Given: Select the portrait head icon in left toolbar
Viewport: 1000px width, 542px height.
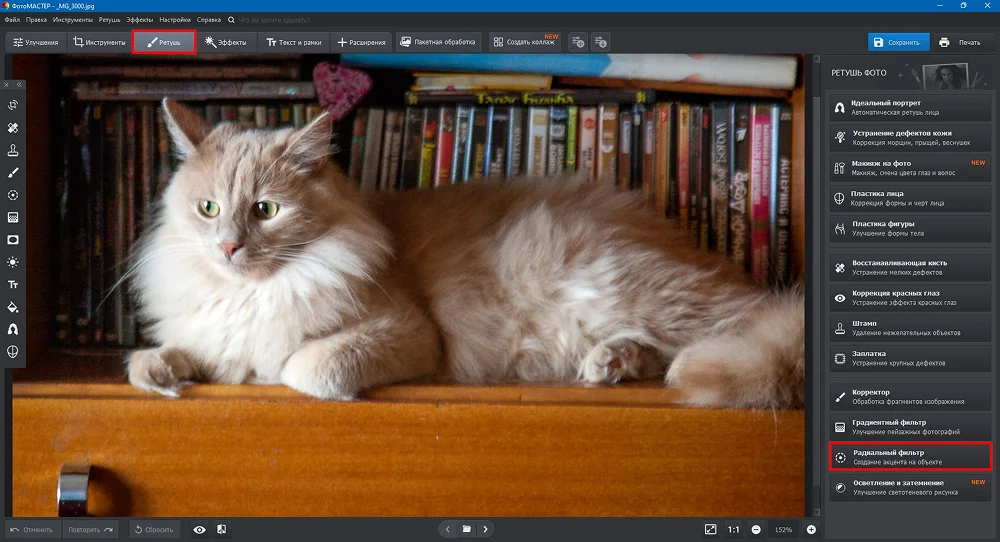Looking at the screenshot, I should point(13,329).
